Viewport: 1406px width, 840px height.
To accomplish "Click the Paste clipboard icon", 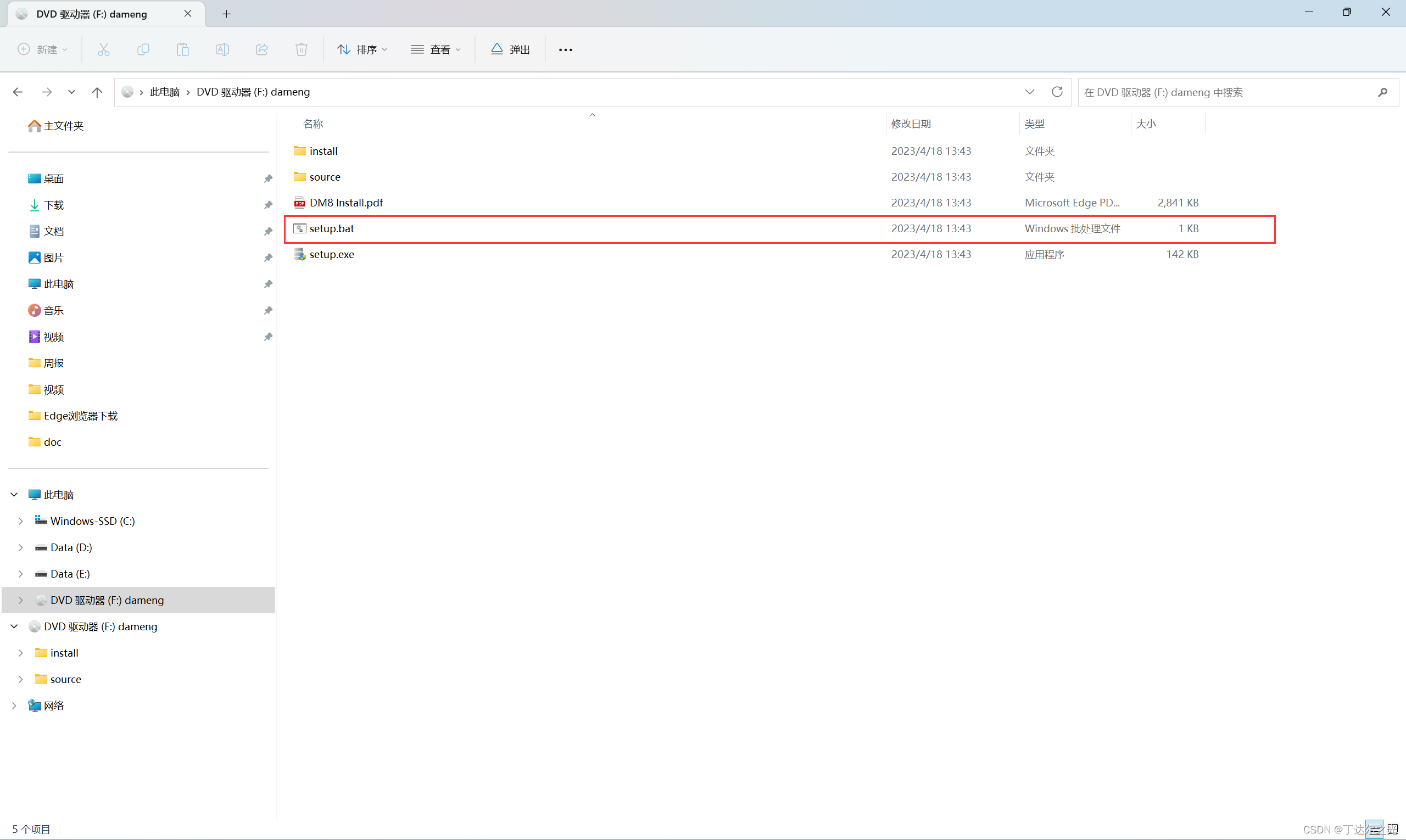I will point(182,50).
